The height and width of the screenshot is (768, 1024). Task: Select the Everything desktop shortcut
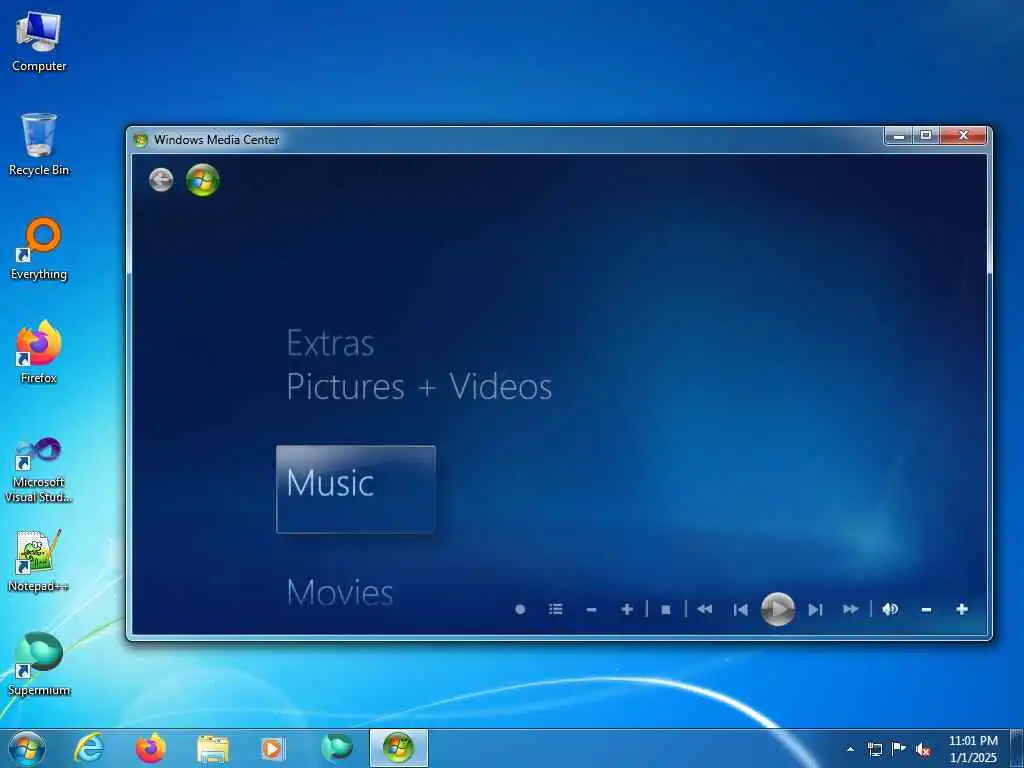39,249
